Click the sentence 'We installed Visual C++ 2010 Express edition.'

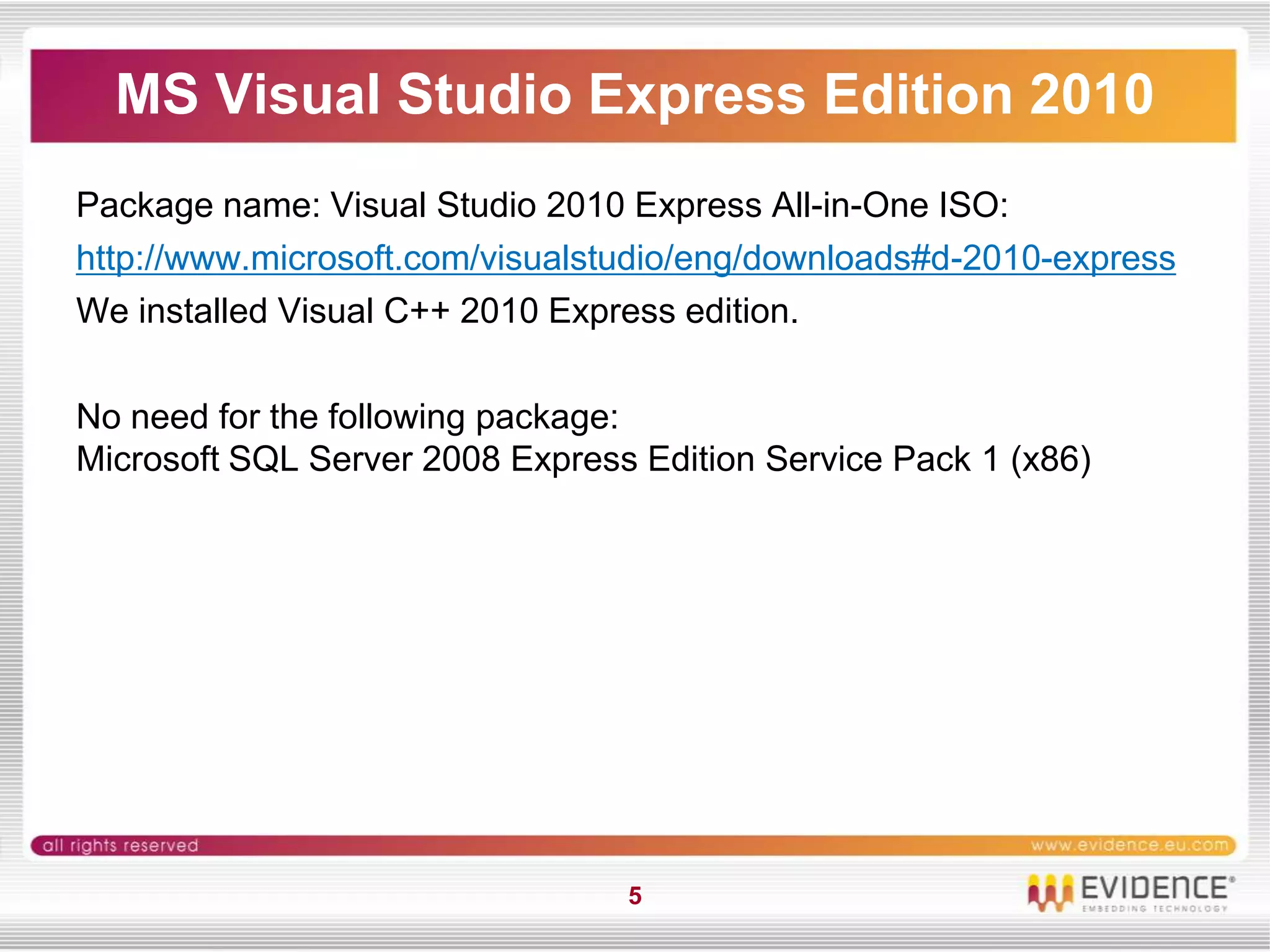437,311
